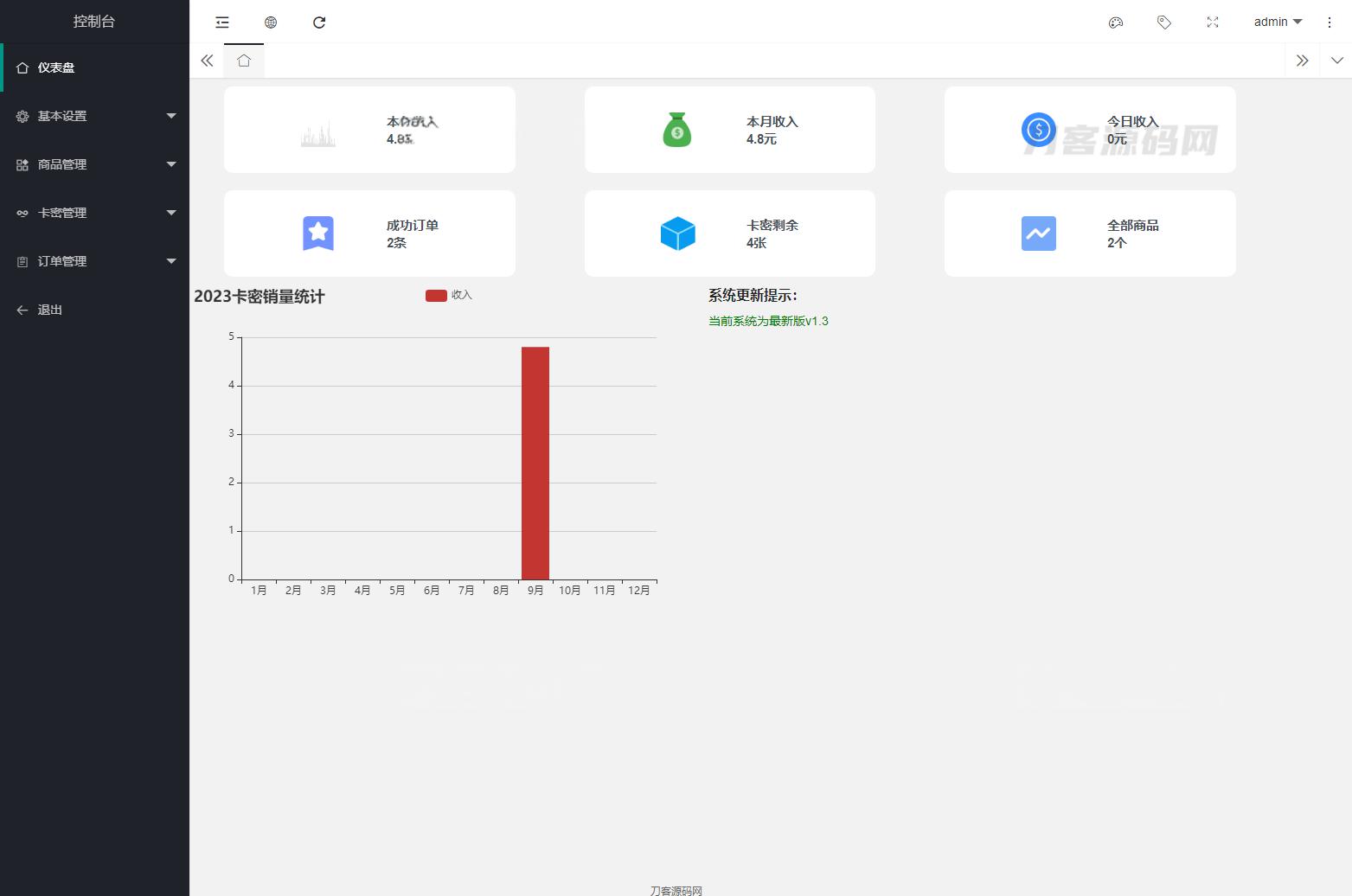1352x896 pixels.
Task: Click the 1月 axis label
Action: pos(259,591)
